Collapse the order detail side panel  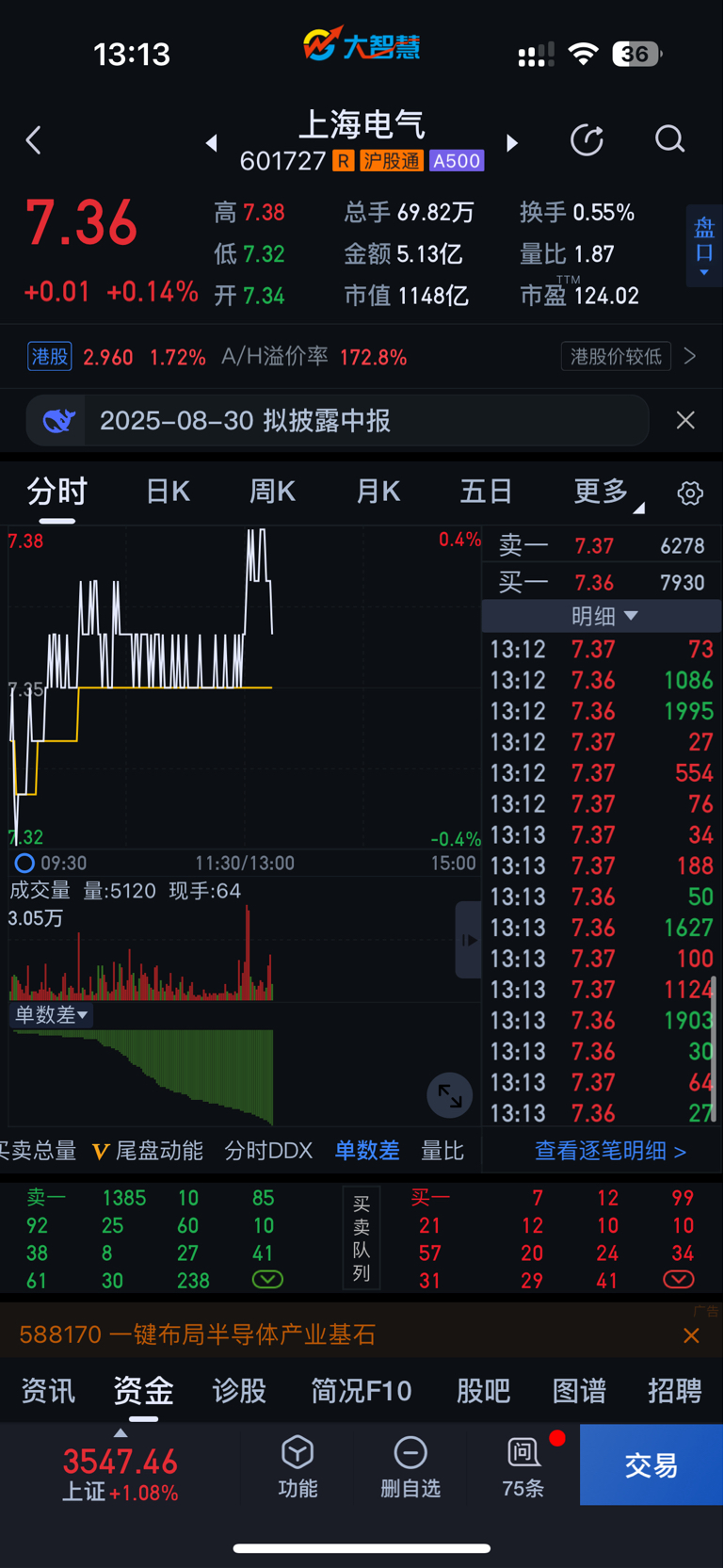coord(468,940)
